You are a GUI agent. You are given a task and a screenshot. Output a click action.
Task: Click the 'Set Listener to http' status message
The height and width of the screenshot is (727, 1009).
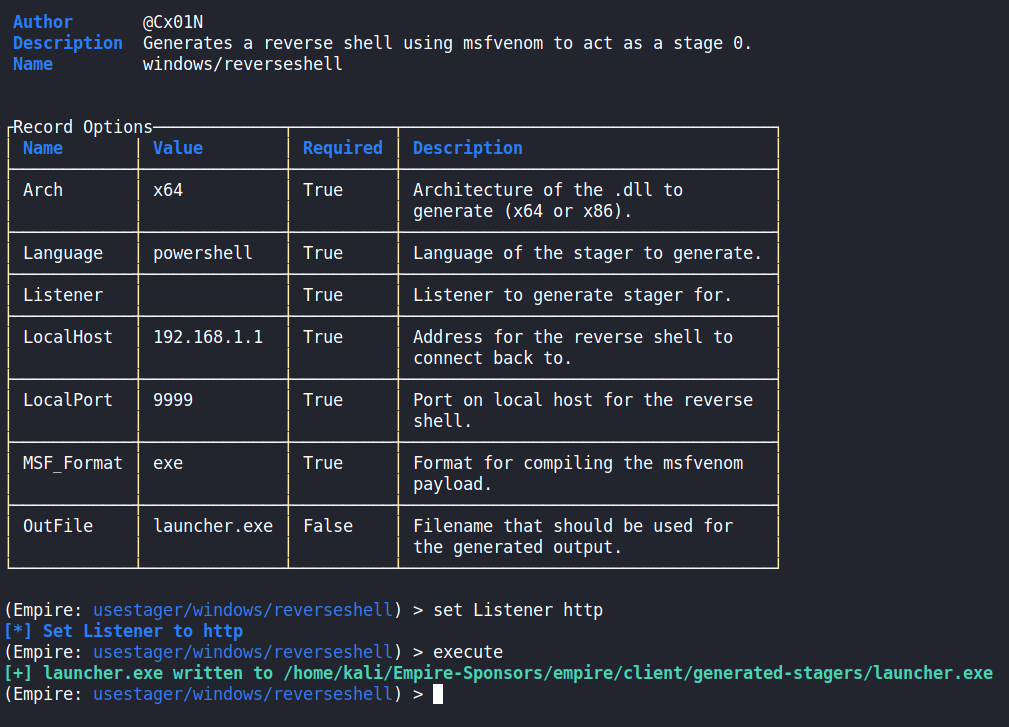(143, 631)
